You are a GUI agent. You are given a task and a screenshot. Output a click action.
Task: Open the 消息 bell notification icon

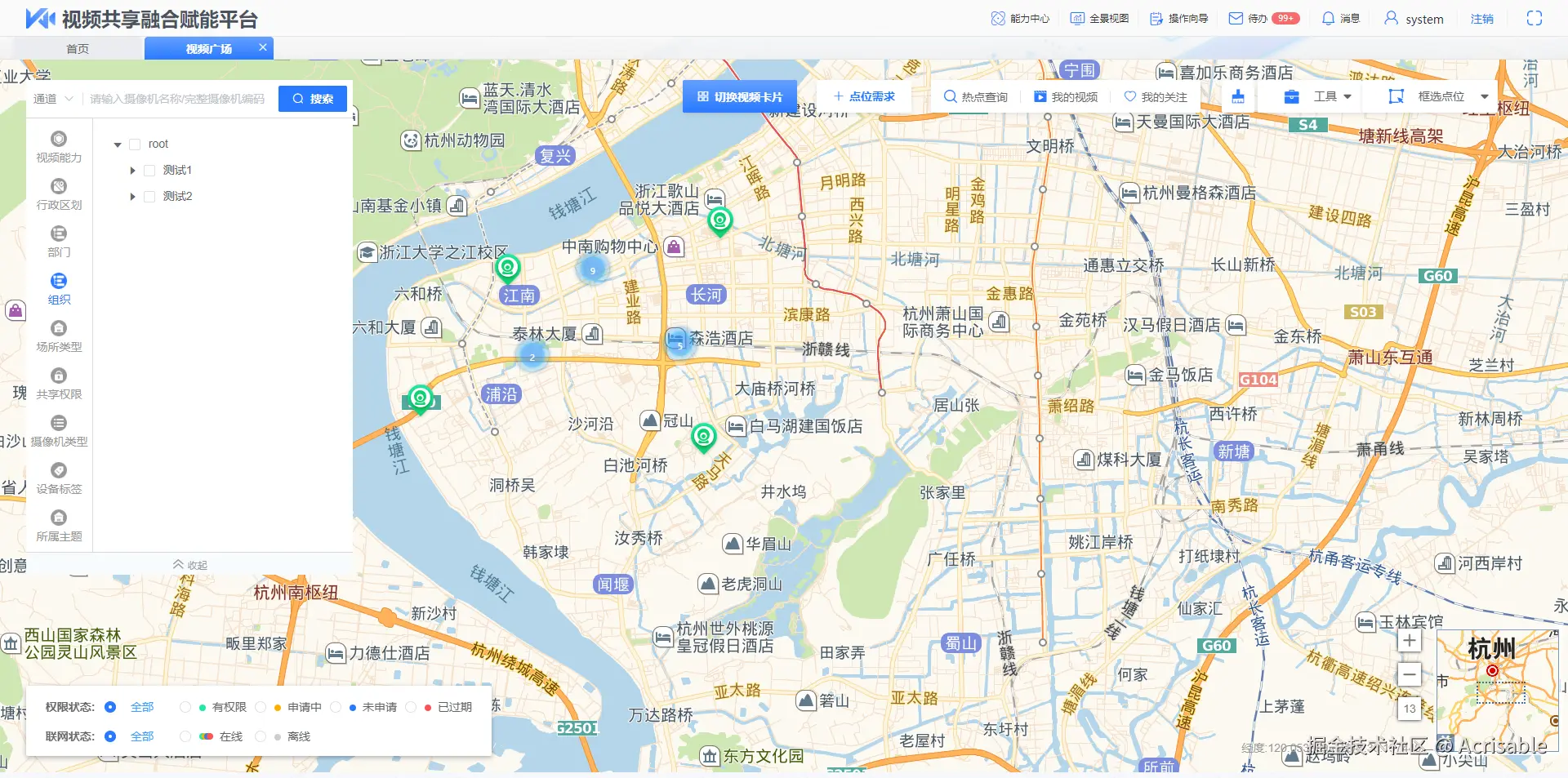point(1329,18)
